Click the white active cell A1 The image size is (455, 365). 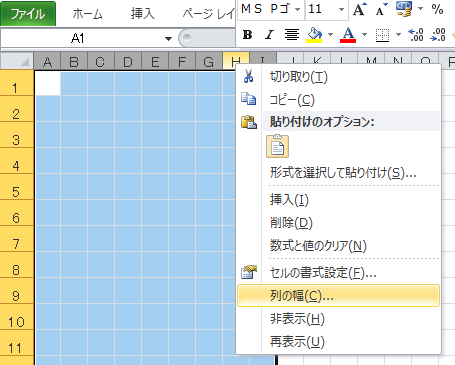(48, 83)
